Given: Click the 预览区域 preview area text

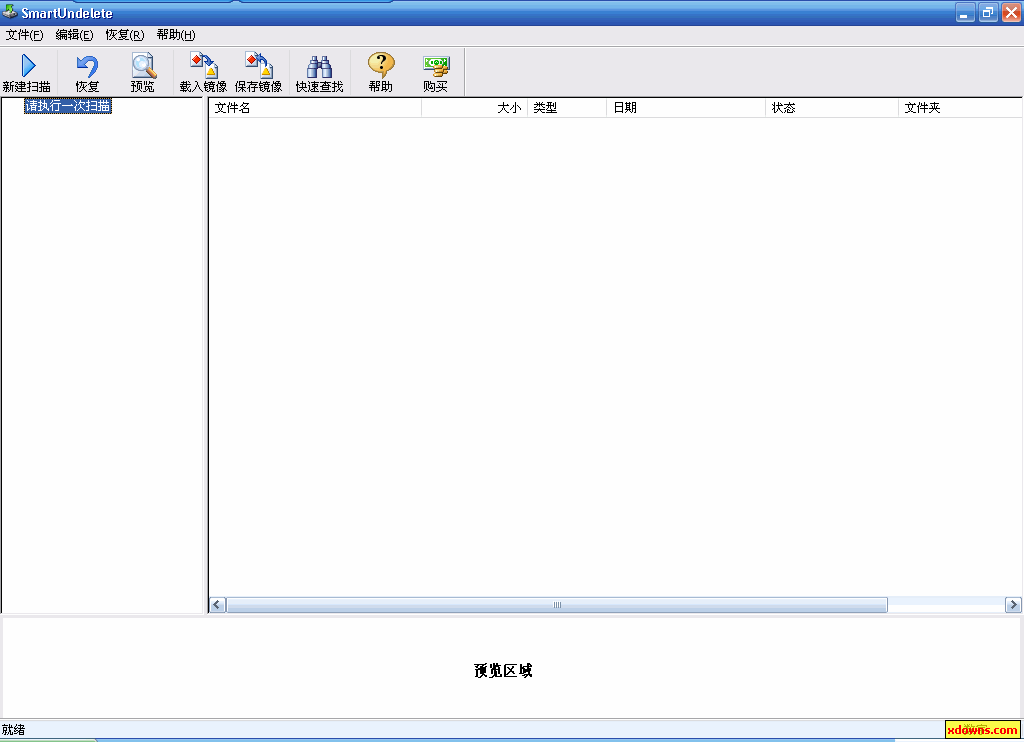Looking at the screenshot, I should coord(503,671).
